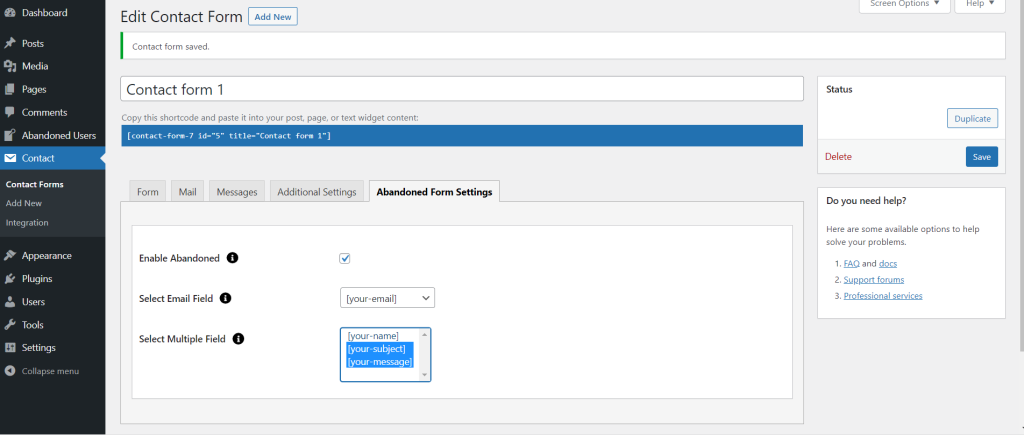Click the Tools wrench icon

[10, 324]
